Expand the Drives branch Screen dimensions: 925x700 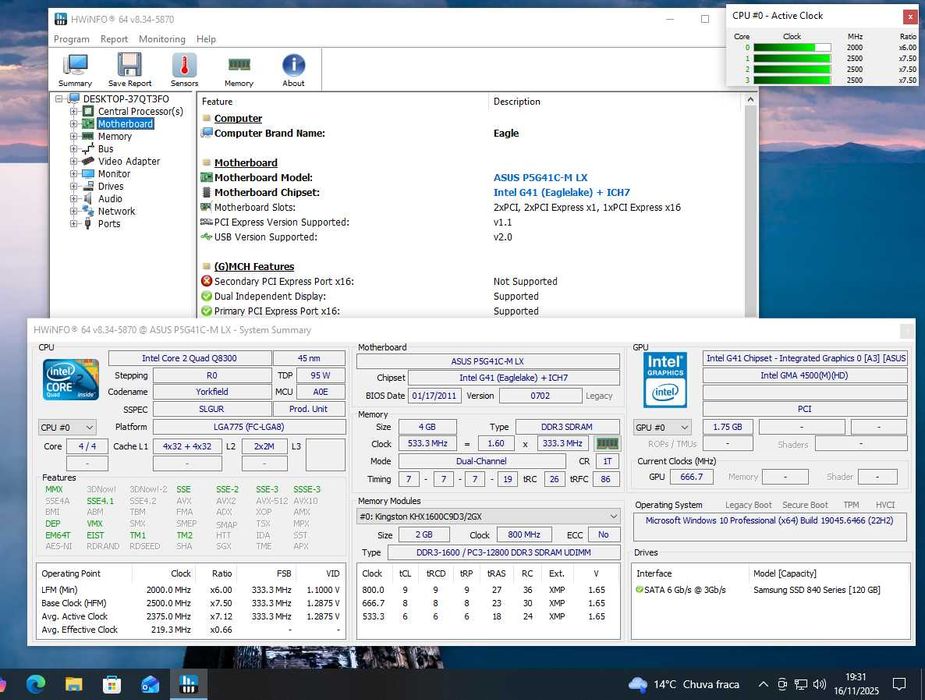point(73,186)
